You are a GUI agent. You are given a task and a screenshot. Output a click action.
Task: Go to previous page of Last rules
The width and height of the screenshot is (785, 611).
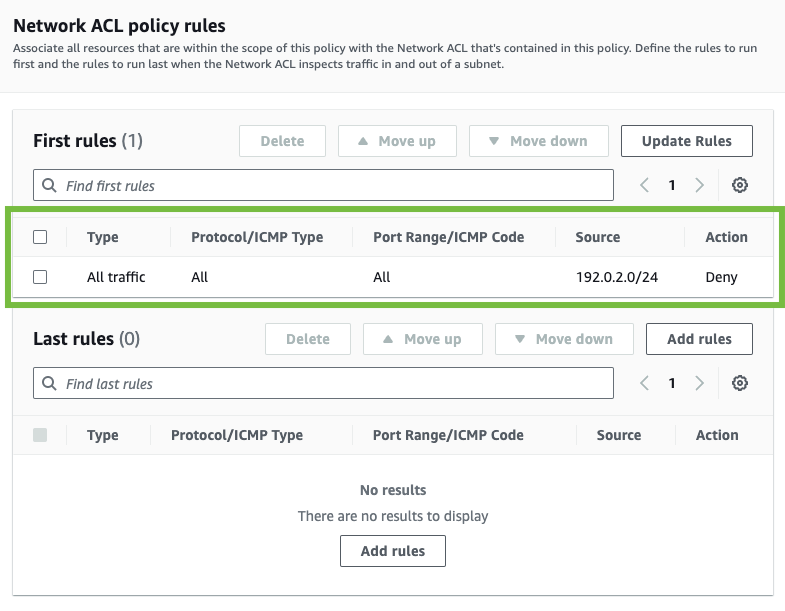pyautogui.click(x=644, y=383)
